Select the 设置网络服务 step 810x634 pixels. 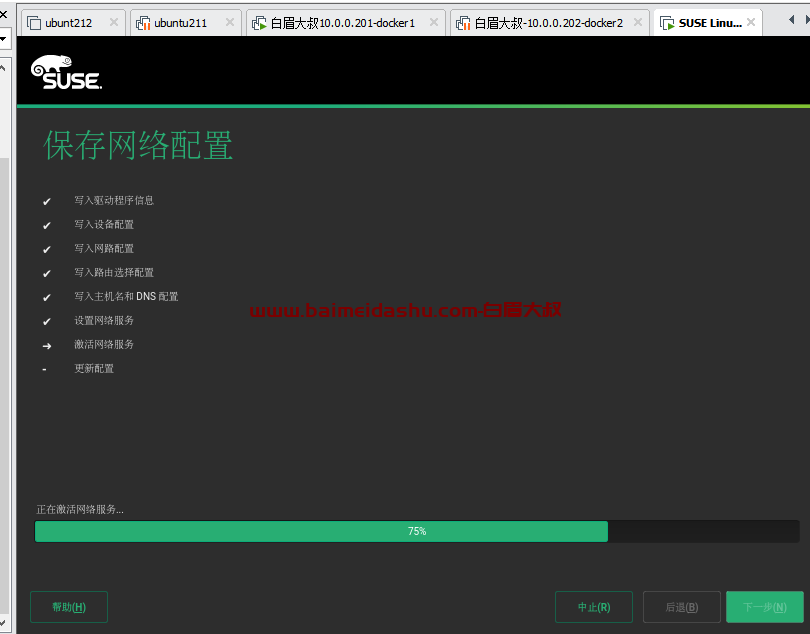point(104,320)
